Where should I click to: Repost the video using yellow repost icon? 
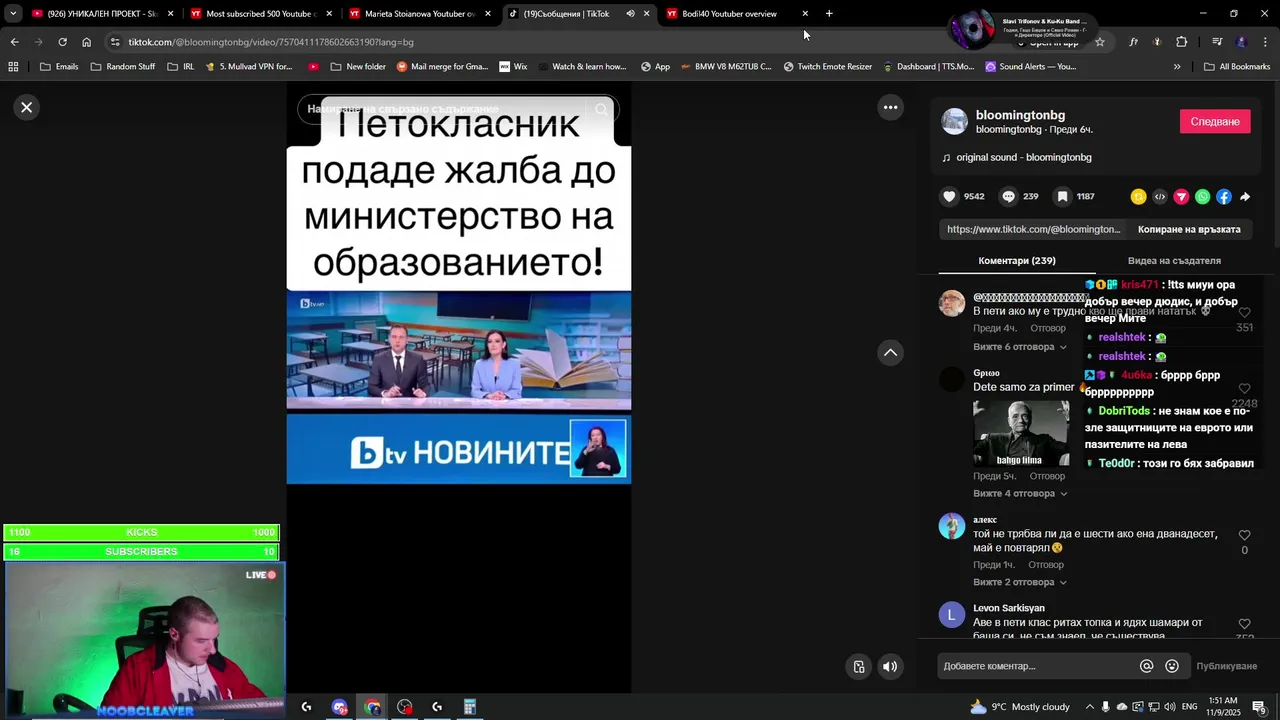click(1138, 197)
